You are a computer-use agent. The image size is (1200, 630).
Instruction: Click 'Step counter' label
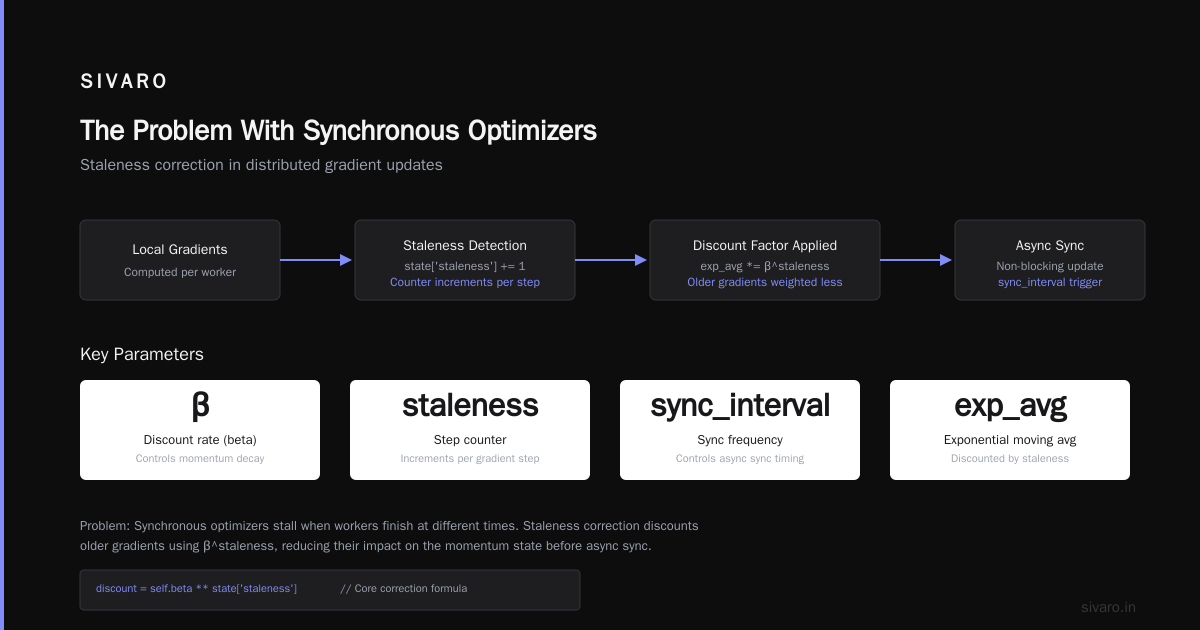(470, 440)
